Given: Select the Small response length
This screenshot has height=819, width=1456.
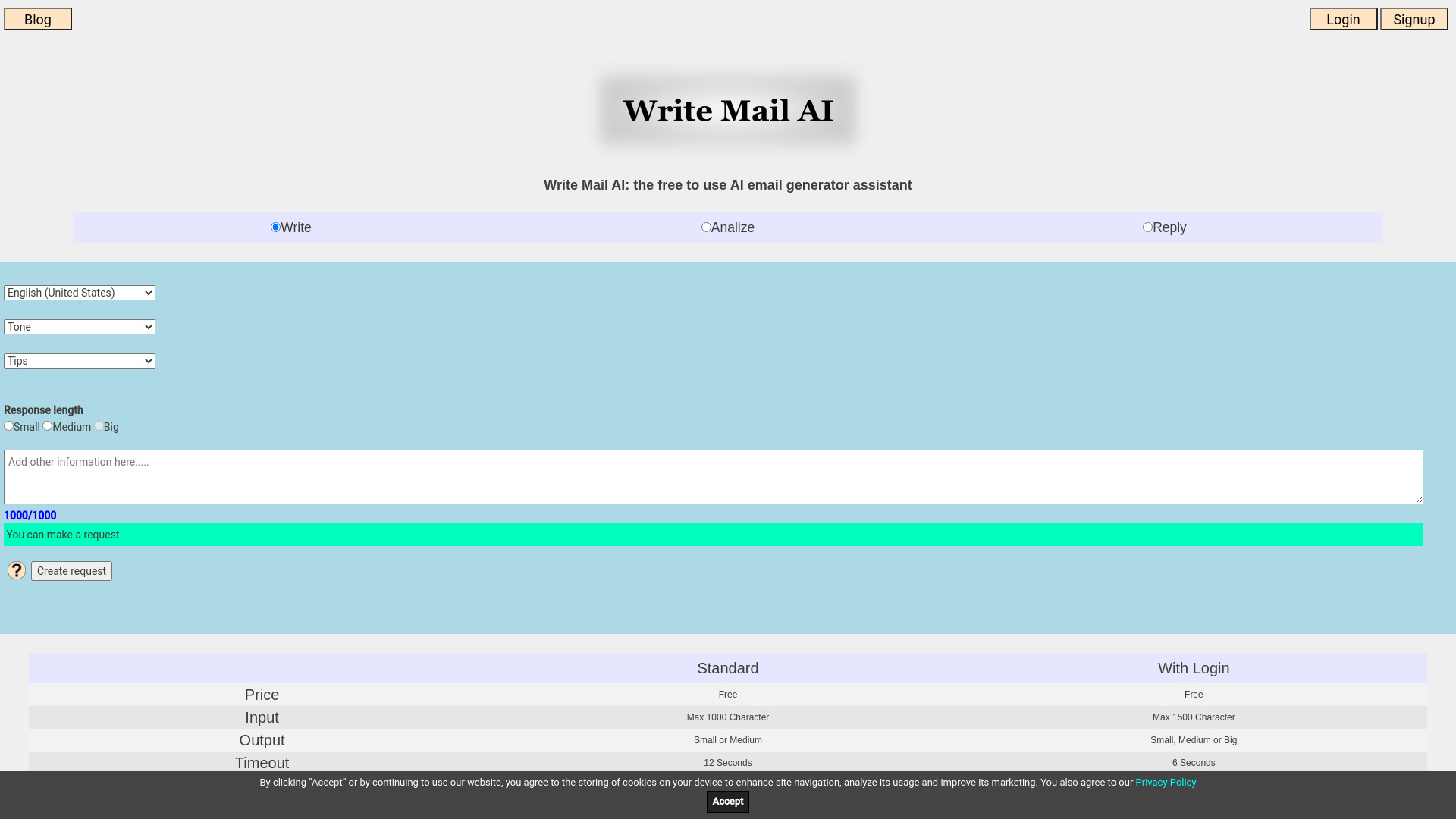Looking at the screenshot, I should pos(9,425).
